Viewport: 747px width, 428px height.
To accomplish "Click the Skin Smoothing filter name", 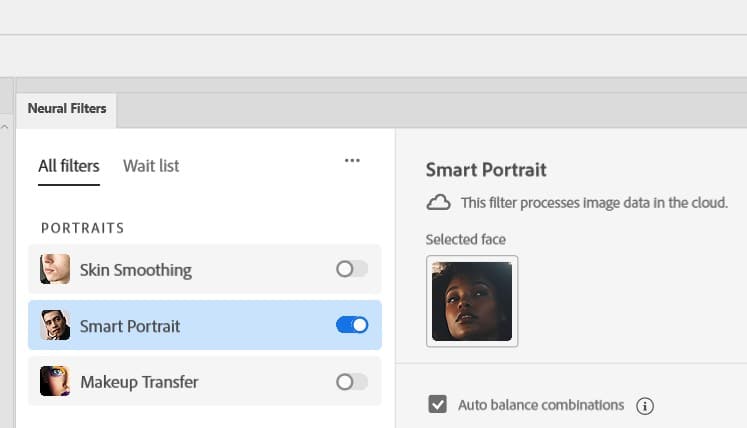I will tap(136, 270).
